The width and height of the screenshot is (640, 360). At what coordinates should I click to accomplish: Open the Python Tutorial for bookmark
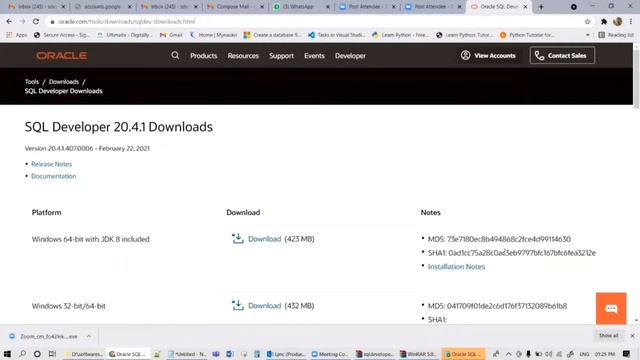point(527,35)
